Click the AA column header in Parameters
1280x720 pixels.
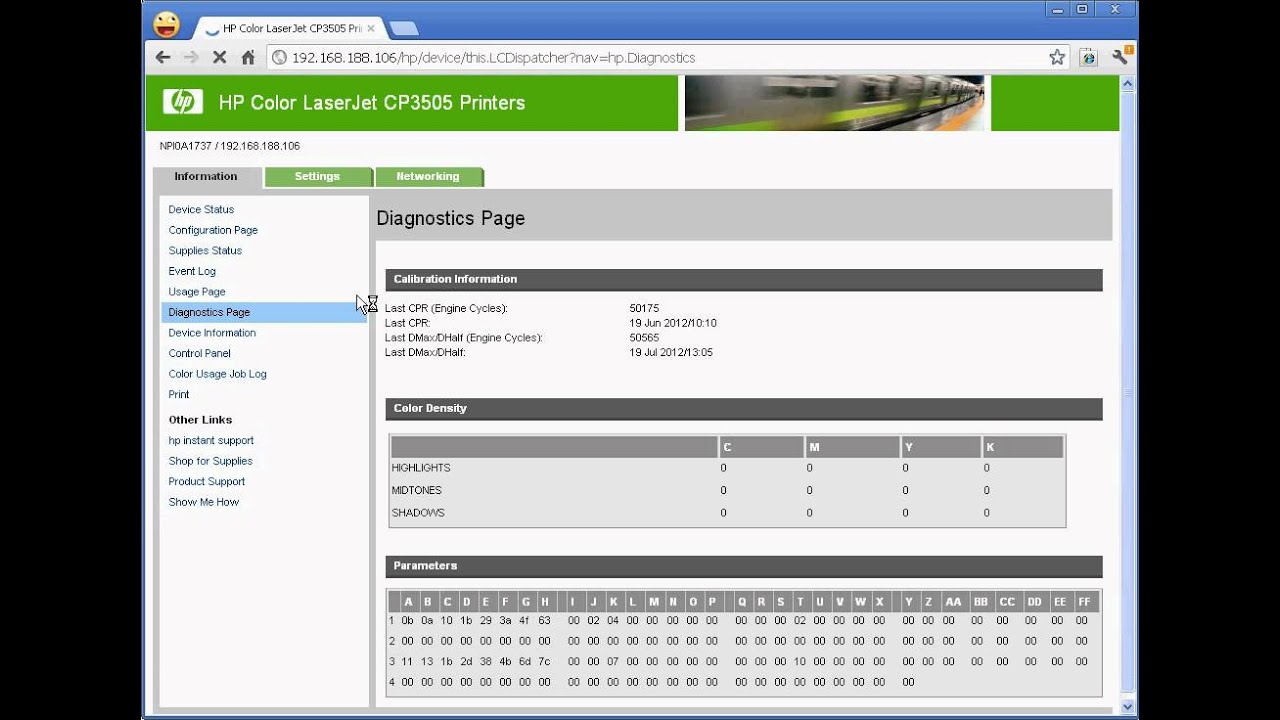953,602
